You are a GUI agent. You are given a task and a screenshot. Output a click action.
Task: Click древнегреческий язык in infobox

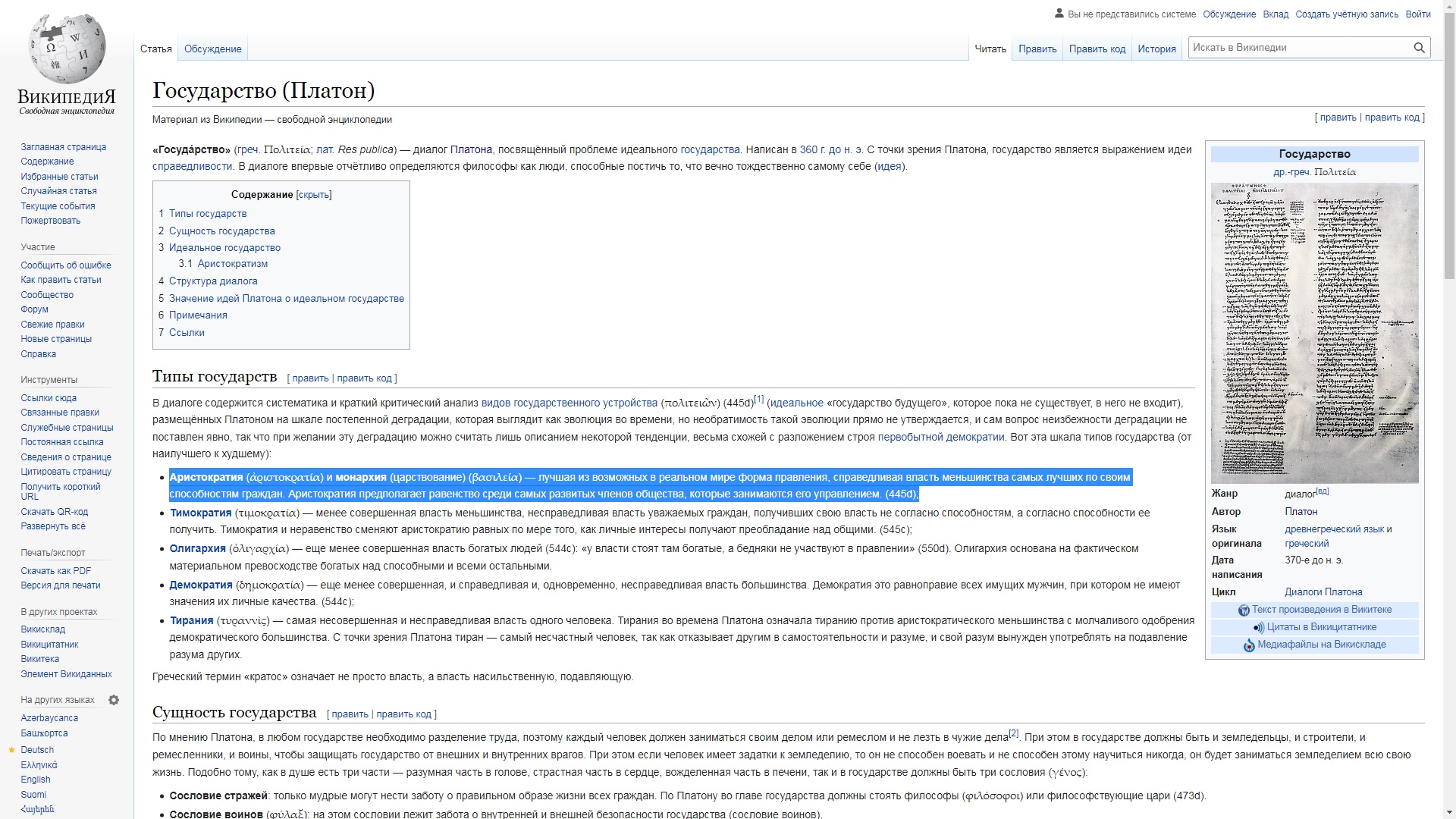point(1335,529)
